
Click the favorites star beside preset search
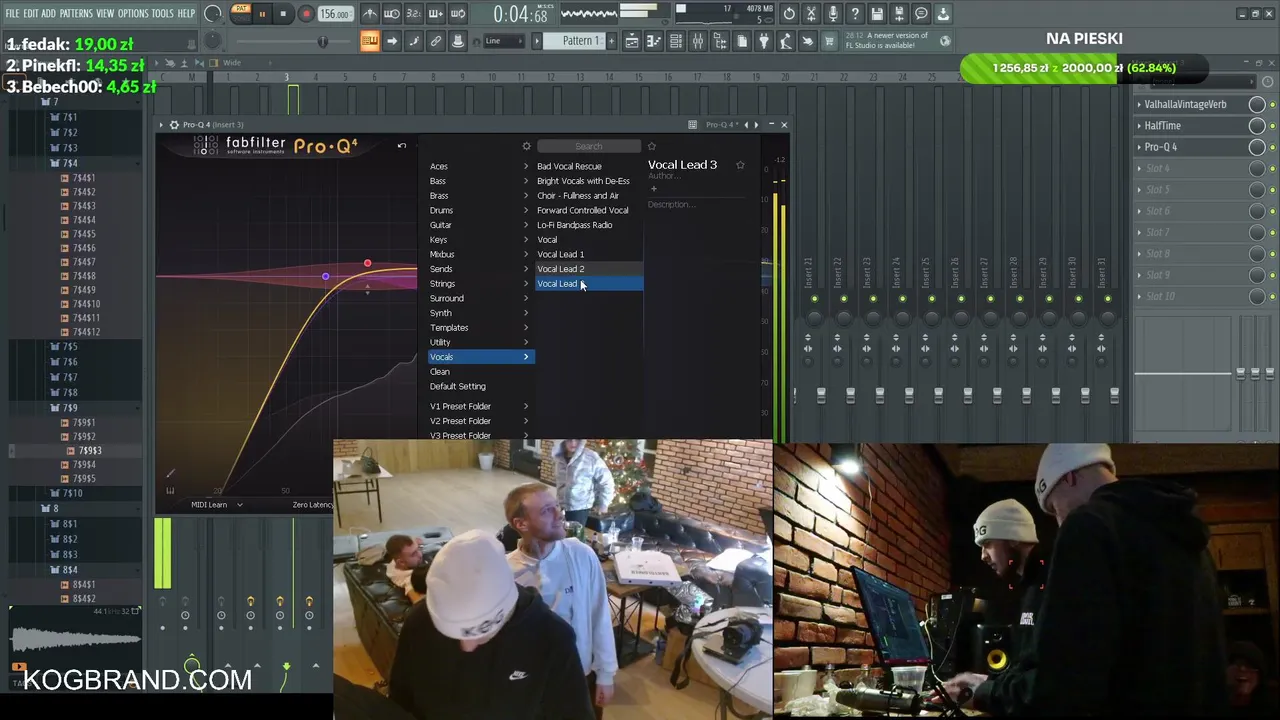click(x=652, y=146)
